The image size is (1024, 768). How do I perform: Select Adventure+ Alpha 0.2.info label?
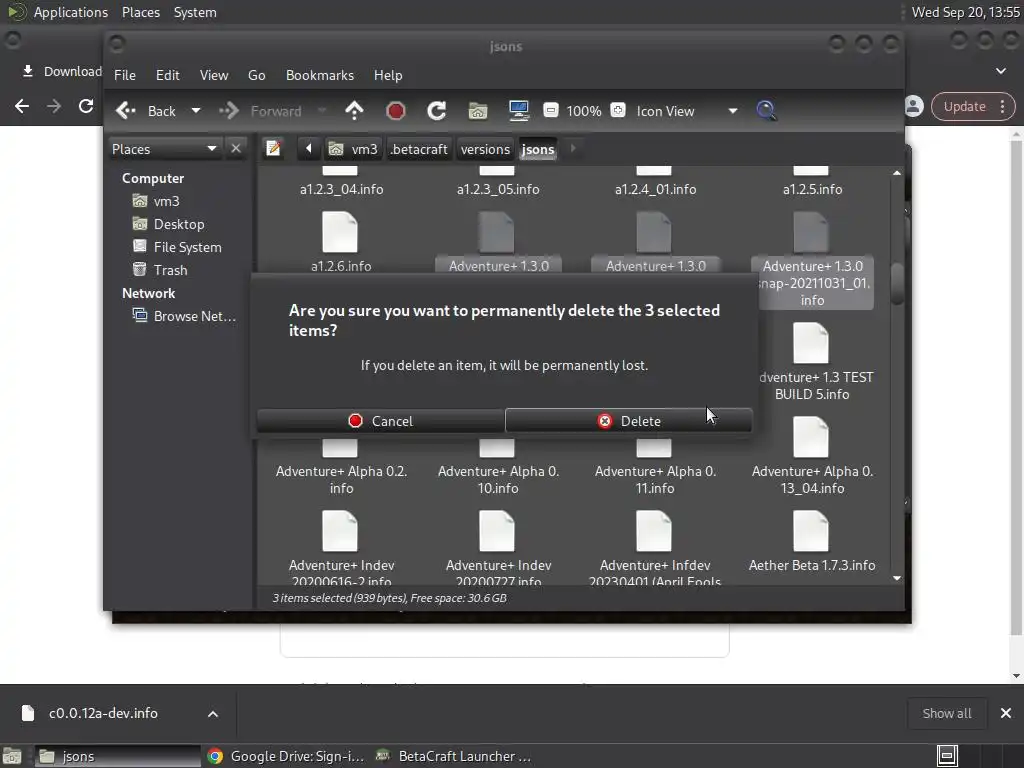(x=342, y=479)
